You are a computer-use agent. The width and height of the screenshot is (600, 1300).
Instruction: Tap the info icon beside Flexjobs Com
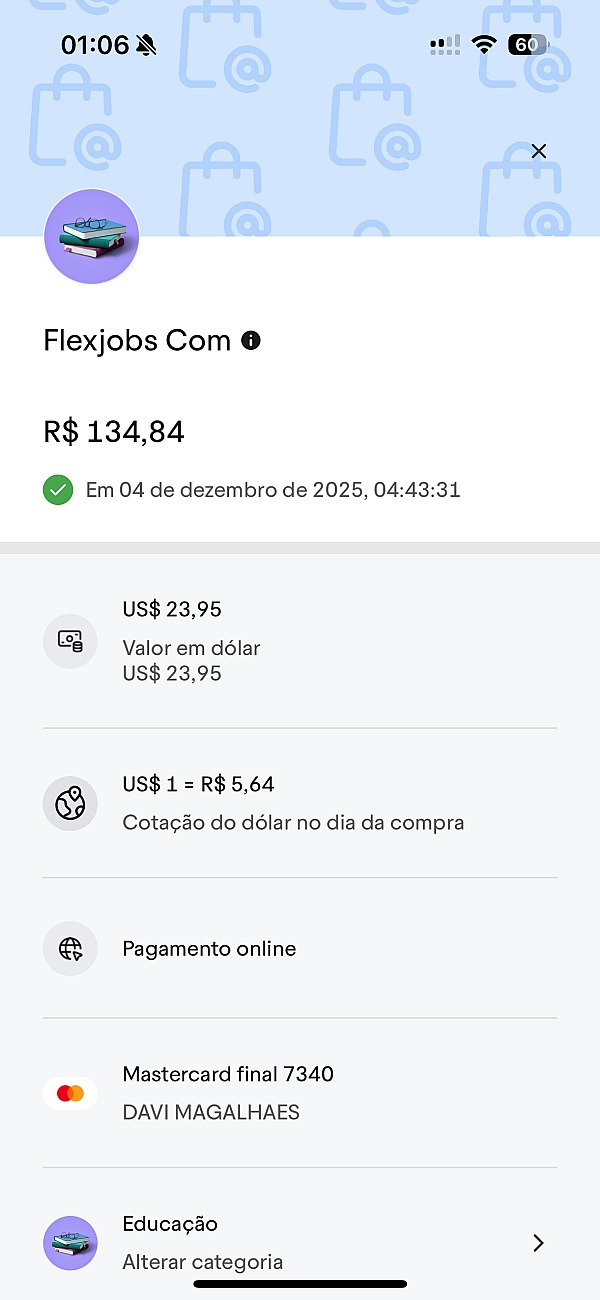coord(251,341)
